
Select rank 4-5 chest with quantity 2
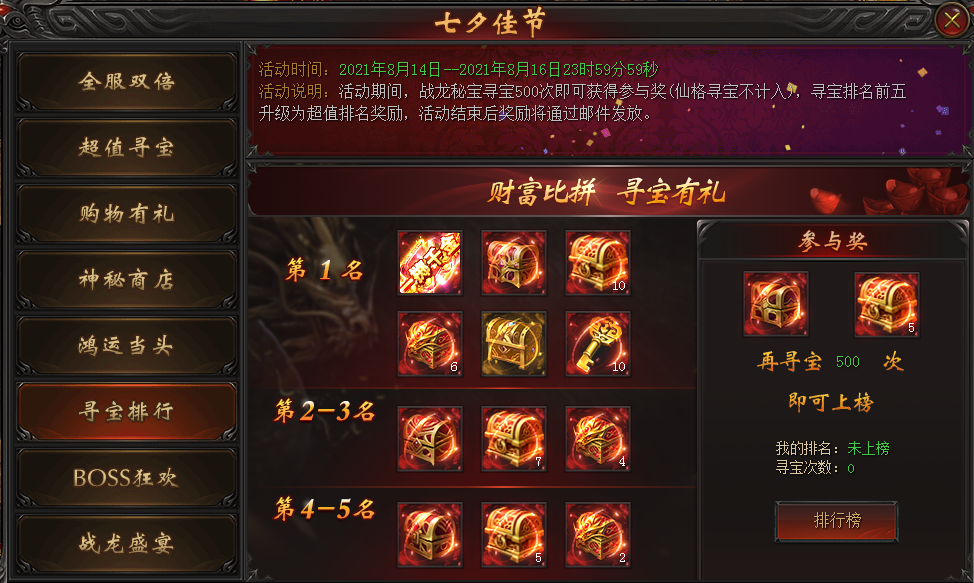(x=598, y=535)
